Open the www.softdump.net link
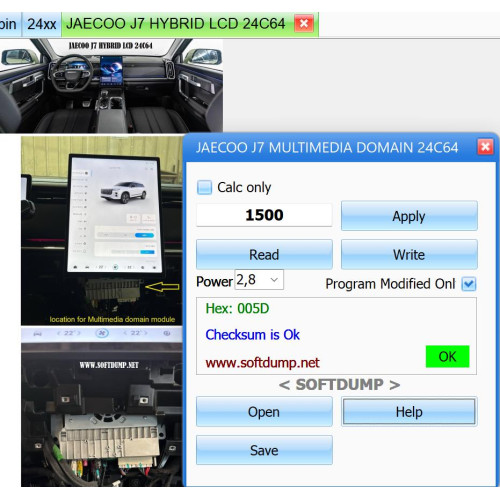 (x=262, y=362)
